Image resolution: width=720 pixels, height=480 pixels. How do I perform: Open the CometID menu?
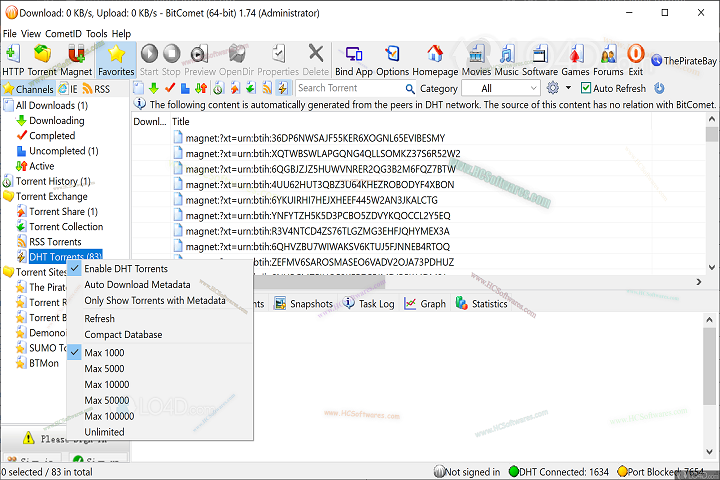pyautogui.click(x=63, y=34)
